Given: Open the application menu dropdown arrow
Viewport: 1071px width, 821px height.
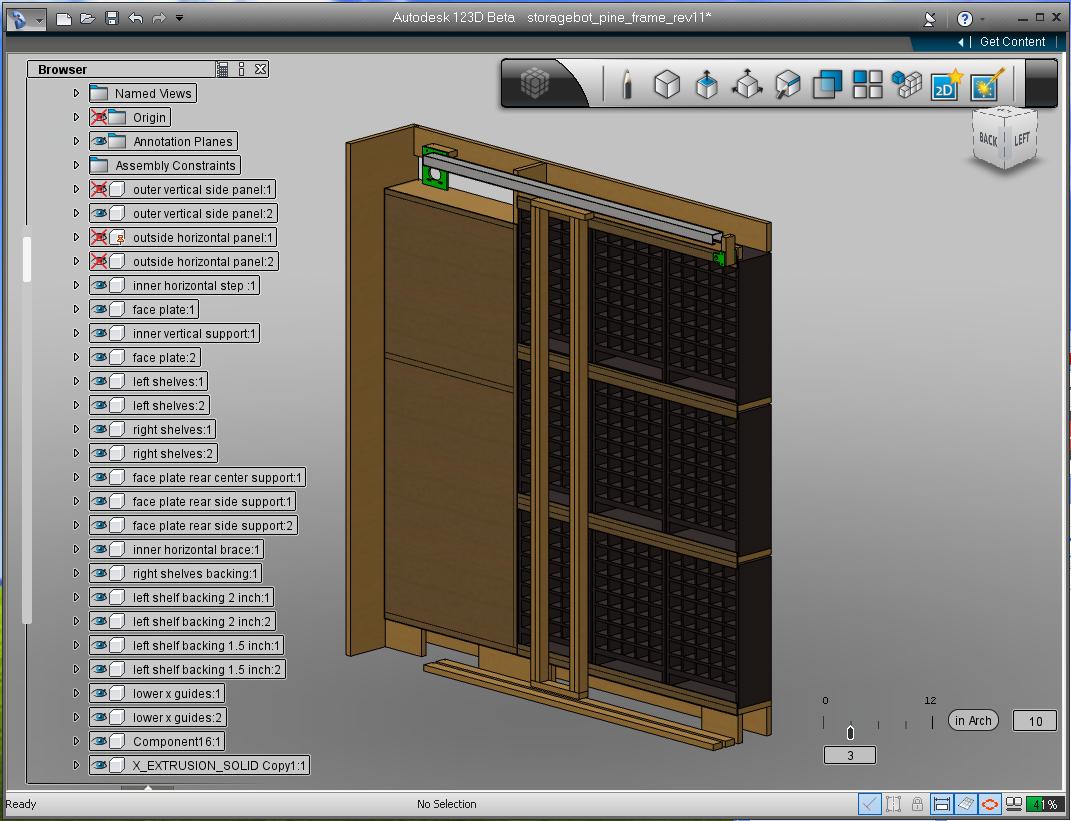Looking at the screenshot, I should [39, 19].
